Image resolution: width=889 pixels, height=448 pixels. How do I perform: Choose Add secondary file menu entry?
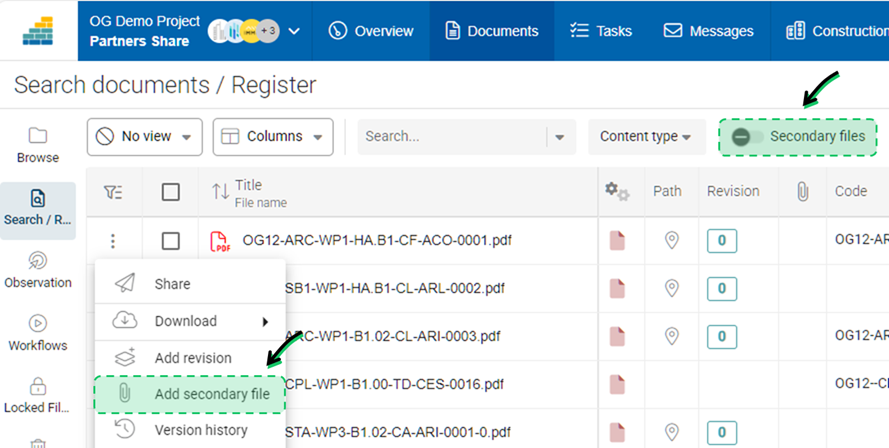coord(190,394)
